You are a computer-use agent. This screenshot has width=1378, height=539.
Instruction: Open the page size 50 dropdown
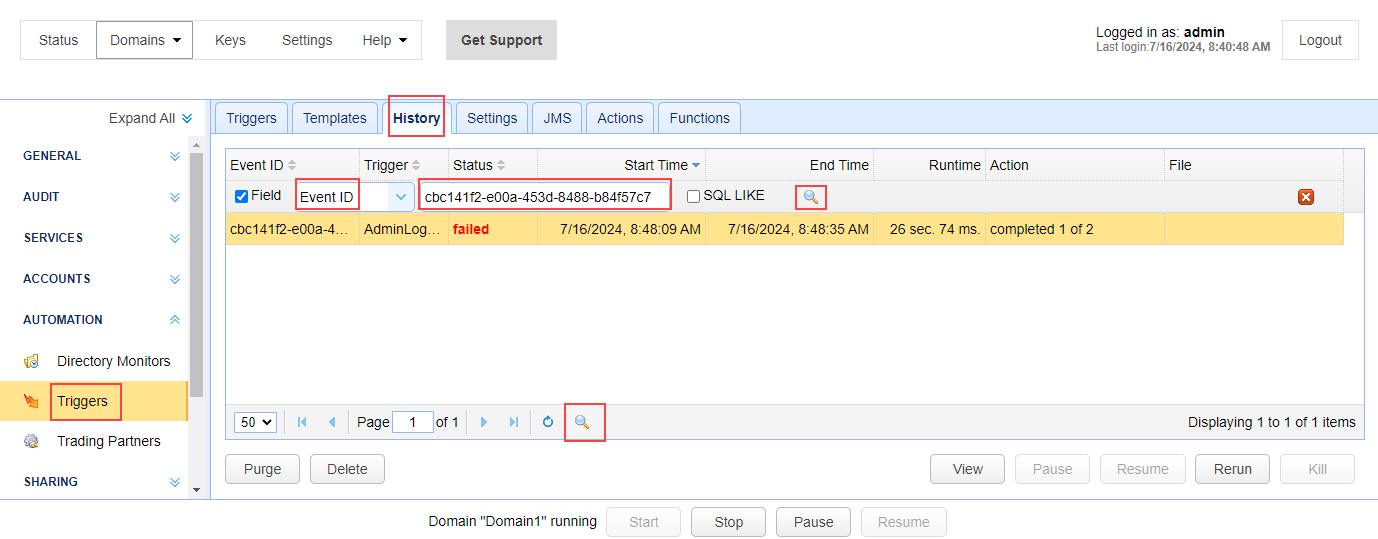point(255,423)
